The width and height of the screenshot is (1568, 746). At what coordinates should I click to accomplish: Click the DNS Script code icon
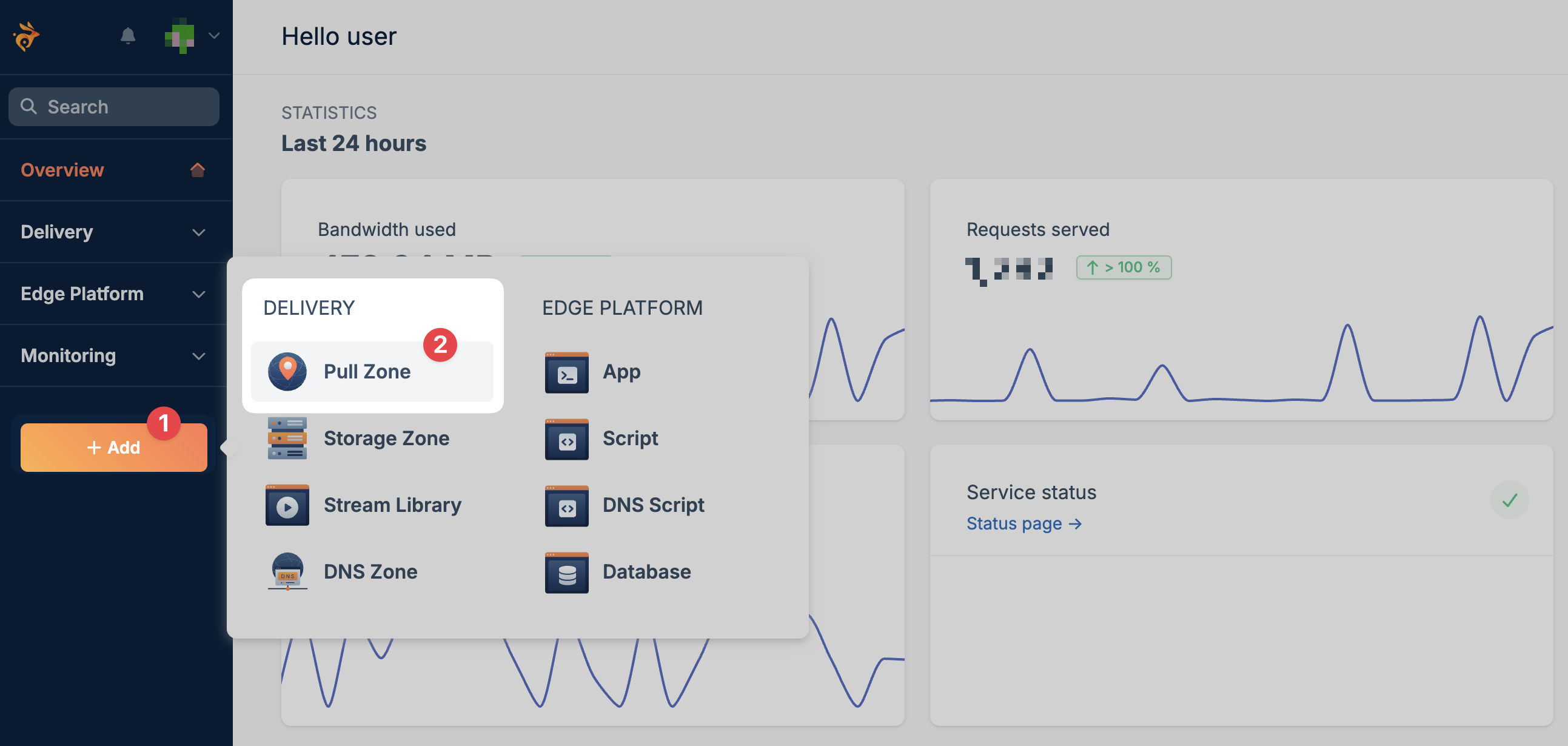566,506
